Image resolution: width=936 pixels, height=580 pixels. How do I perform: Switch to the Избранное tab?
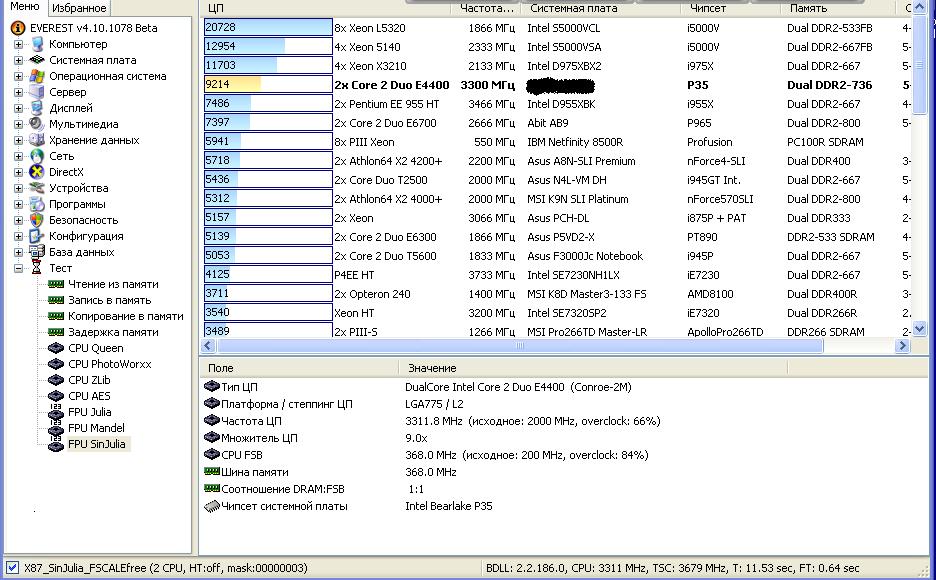79,8
